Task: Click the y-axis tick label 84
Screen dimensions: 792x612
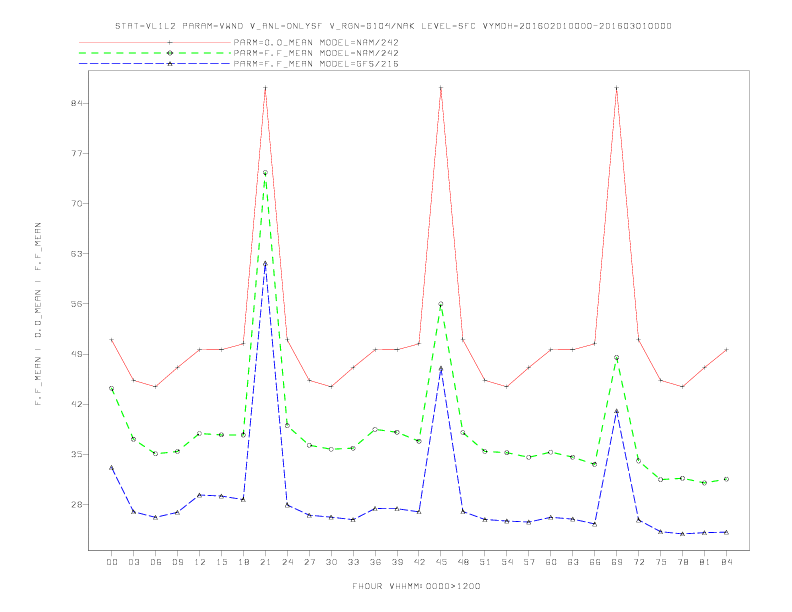Action: 76,103
